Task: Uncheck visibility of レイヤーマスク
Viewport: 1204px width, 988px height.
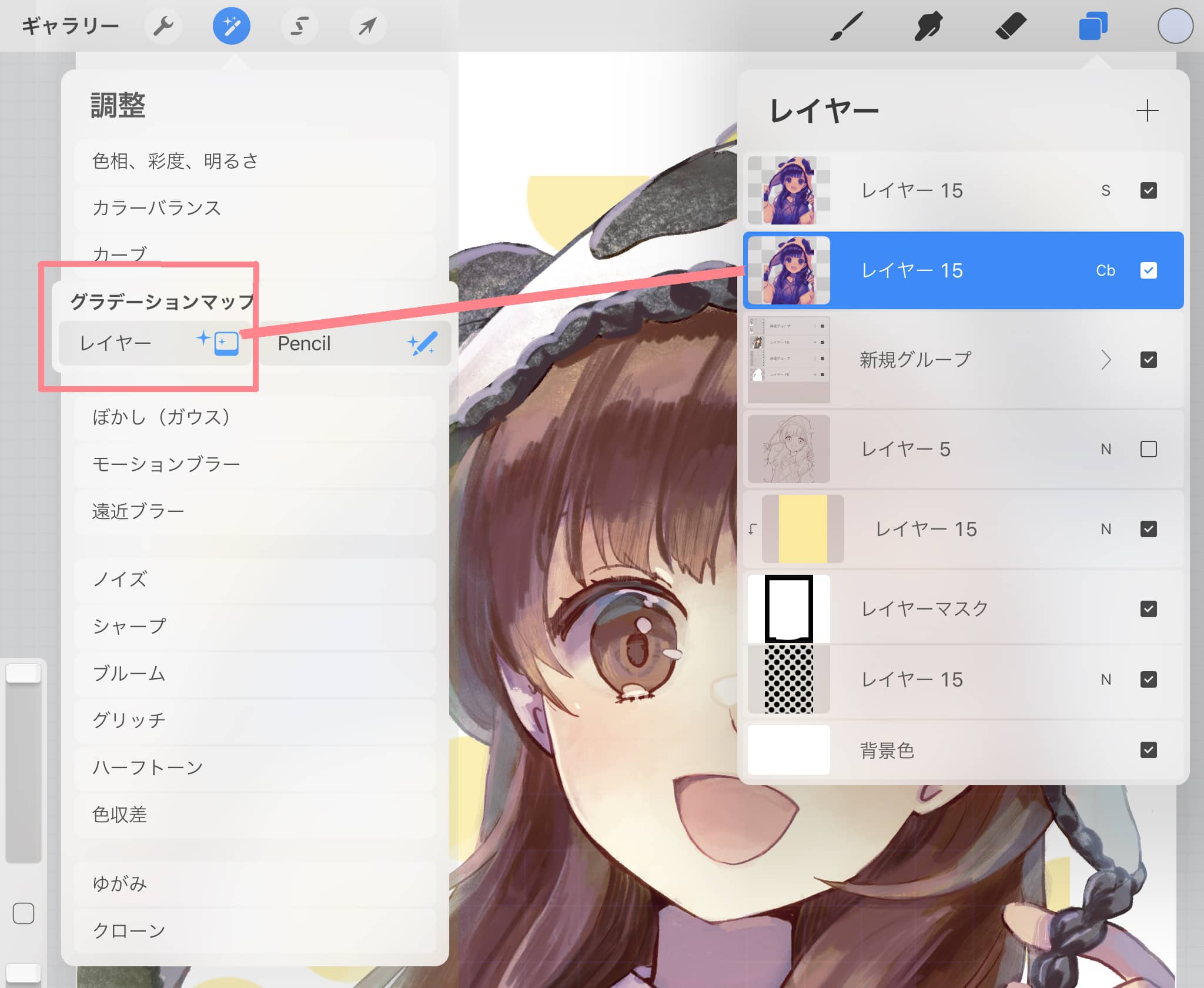Action: (x=1148, y=609)
